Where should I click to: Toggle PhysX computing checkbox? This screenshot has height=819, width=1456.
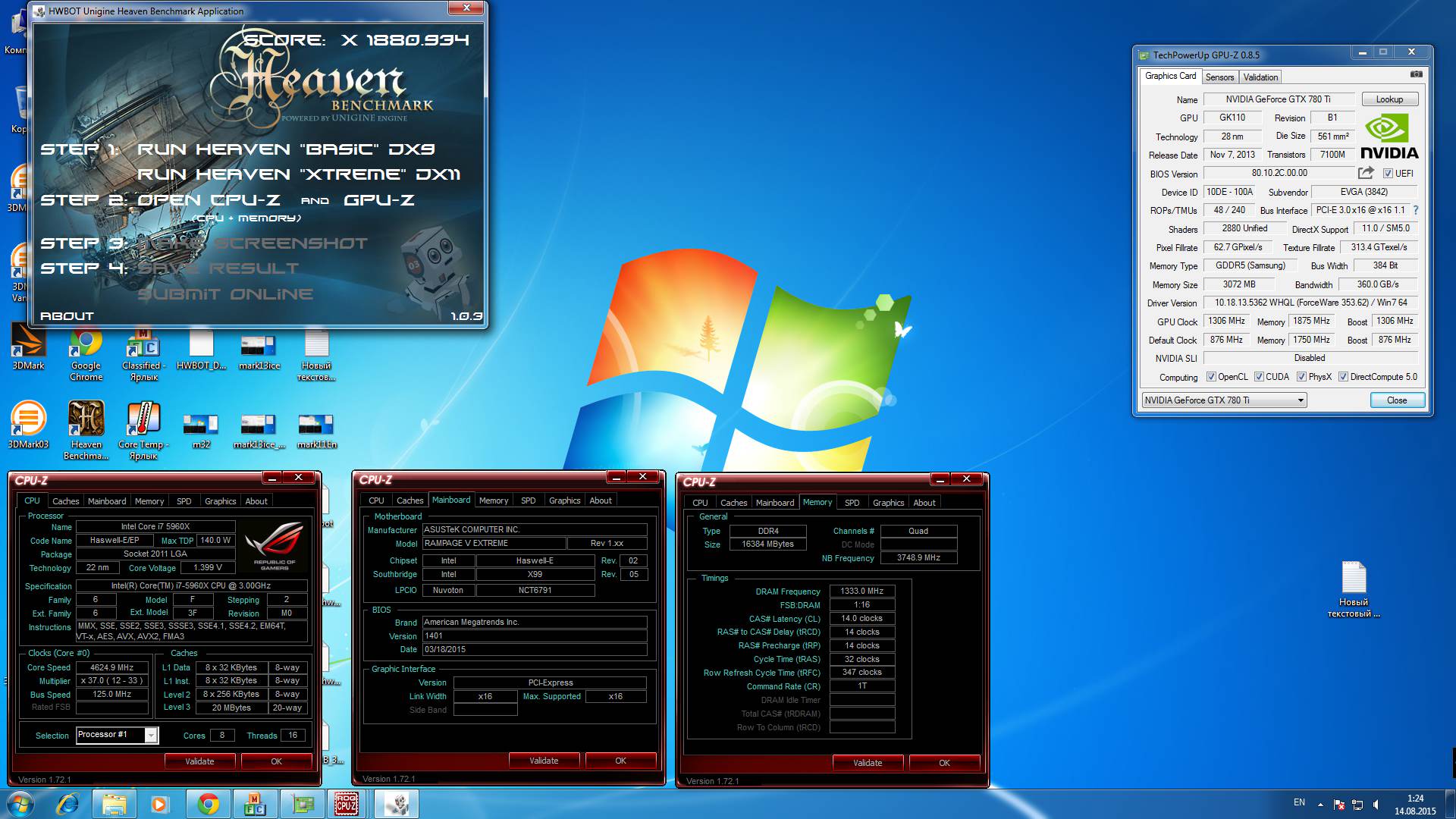pyautogui.click(x=1301, y=377)
